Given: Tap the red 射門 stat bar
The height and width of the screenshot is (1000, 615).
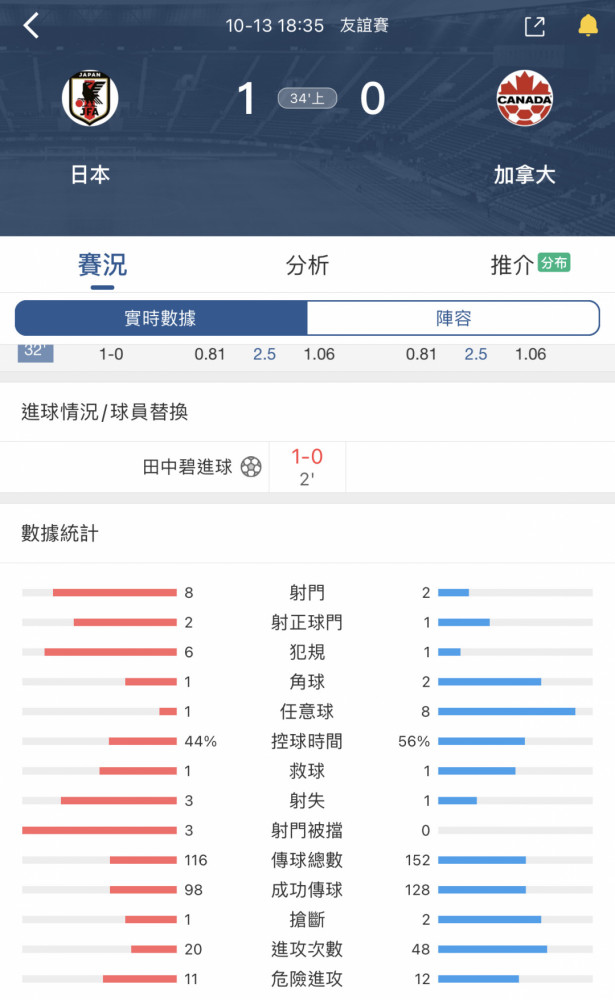Looking at the screenshot, I should (115, 592).
